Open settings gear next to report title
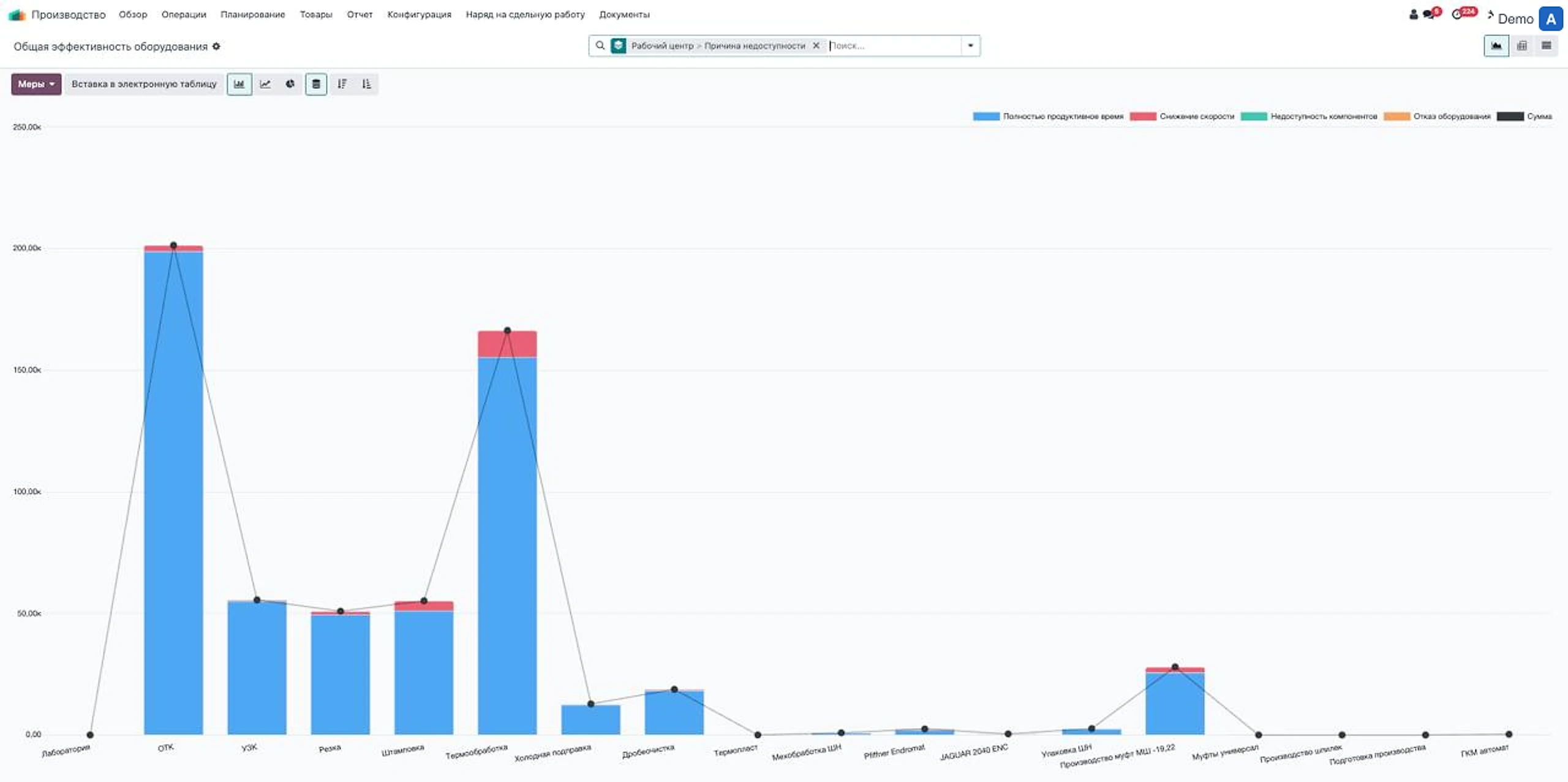 pos(216,47)
